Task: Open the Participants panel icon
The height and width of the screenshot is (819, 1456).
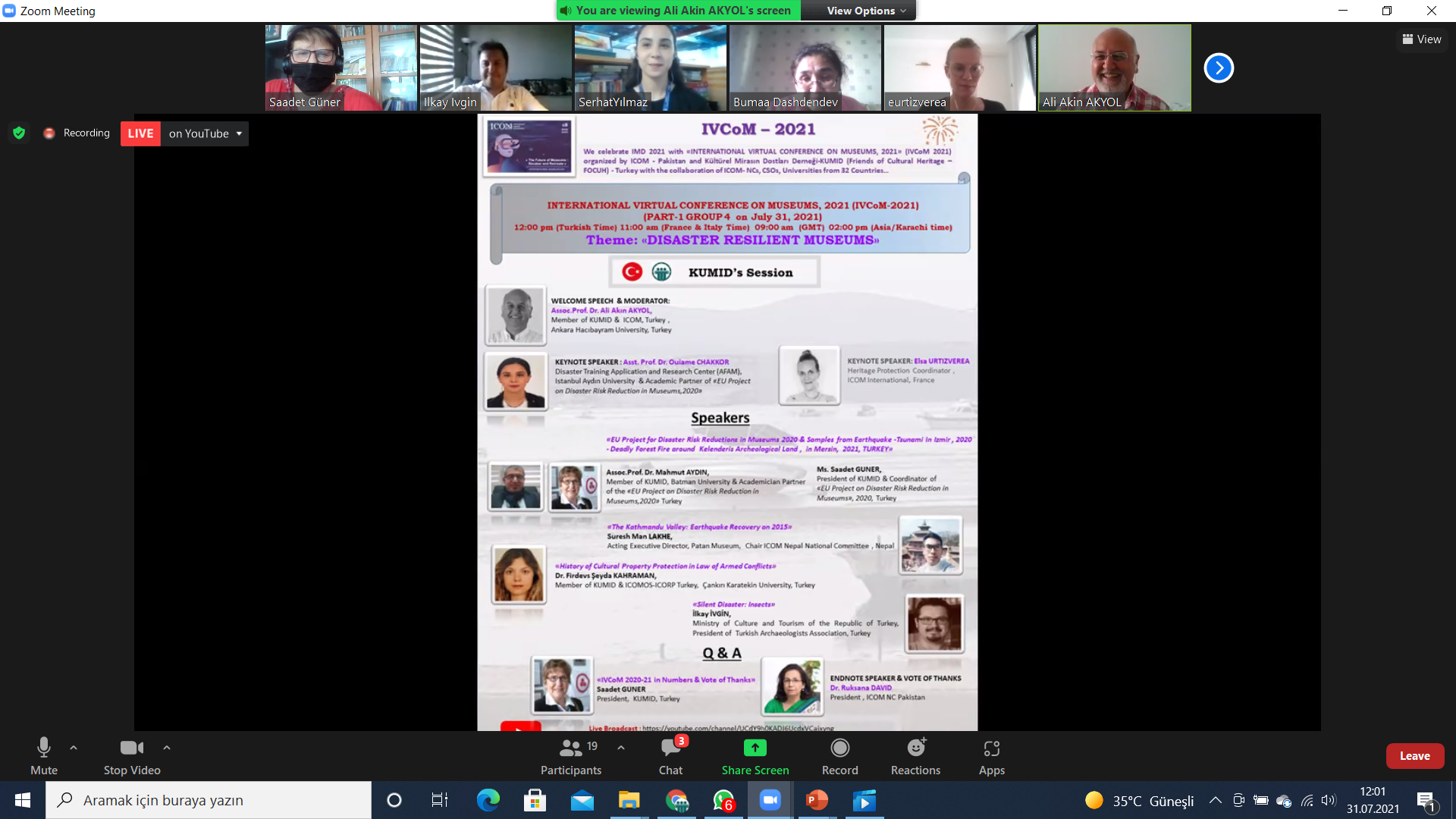Action: [570, 748]
